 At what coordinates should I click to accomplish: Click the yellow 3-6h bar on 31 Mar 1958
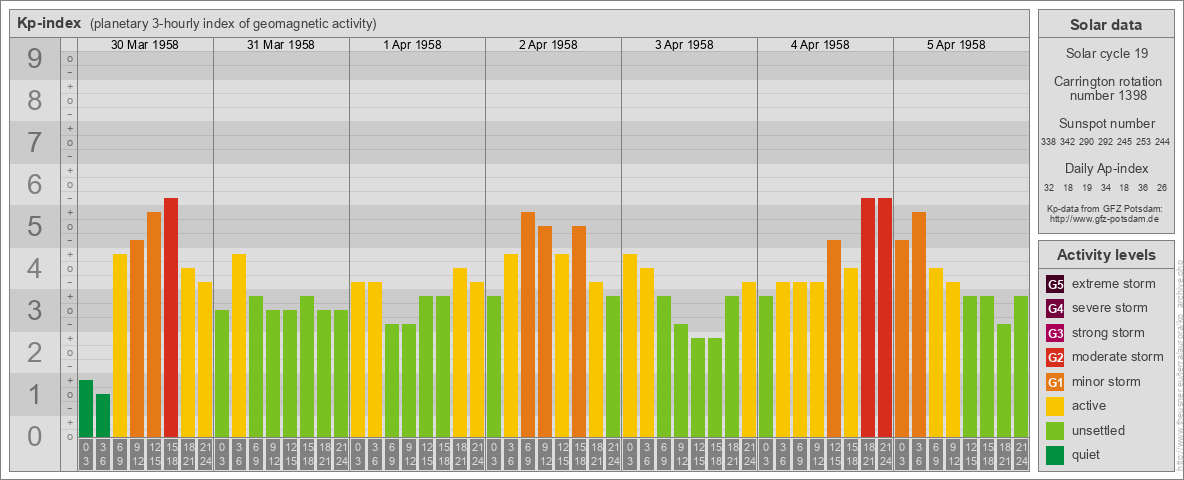pyautogui.click(x=239, y=345)
